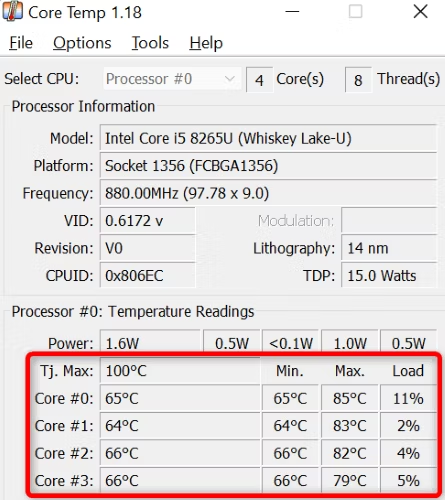Image resolution: width=445 pixels, height=500 pixels.
Task: Click Core #0 max temperature 85°C
Action: click(x=350, y=398)
